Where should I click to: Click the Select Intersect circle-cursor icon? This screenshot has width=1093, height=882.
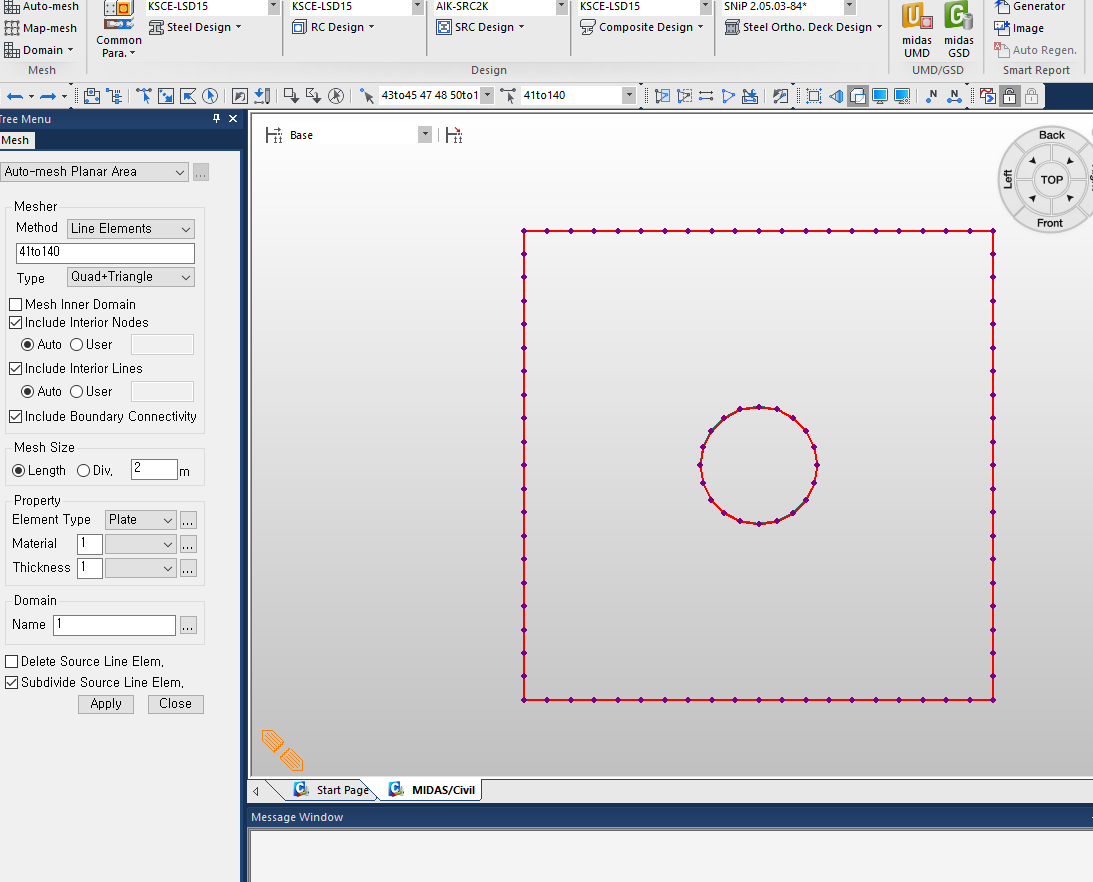(x=210, y=96)
